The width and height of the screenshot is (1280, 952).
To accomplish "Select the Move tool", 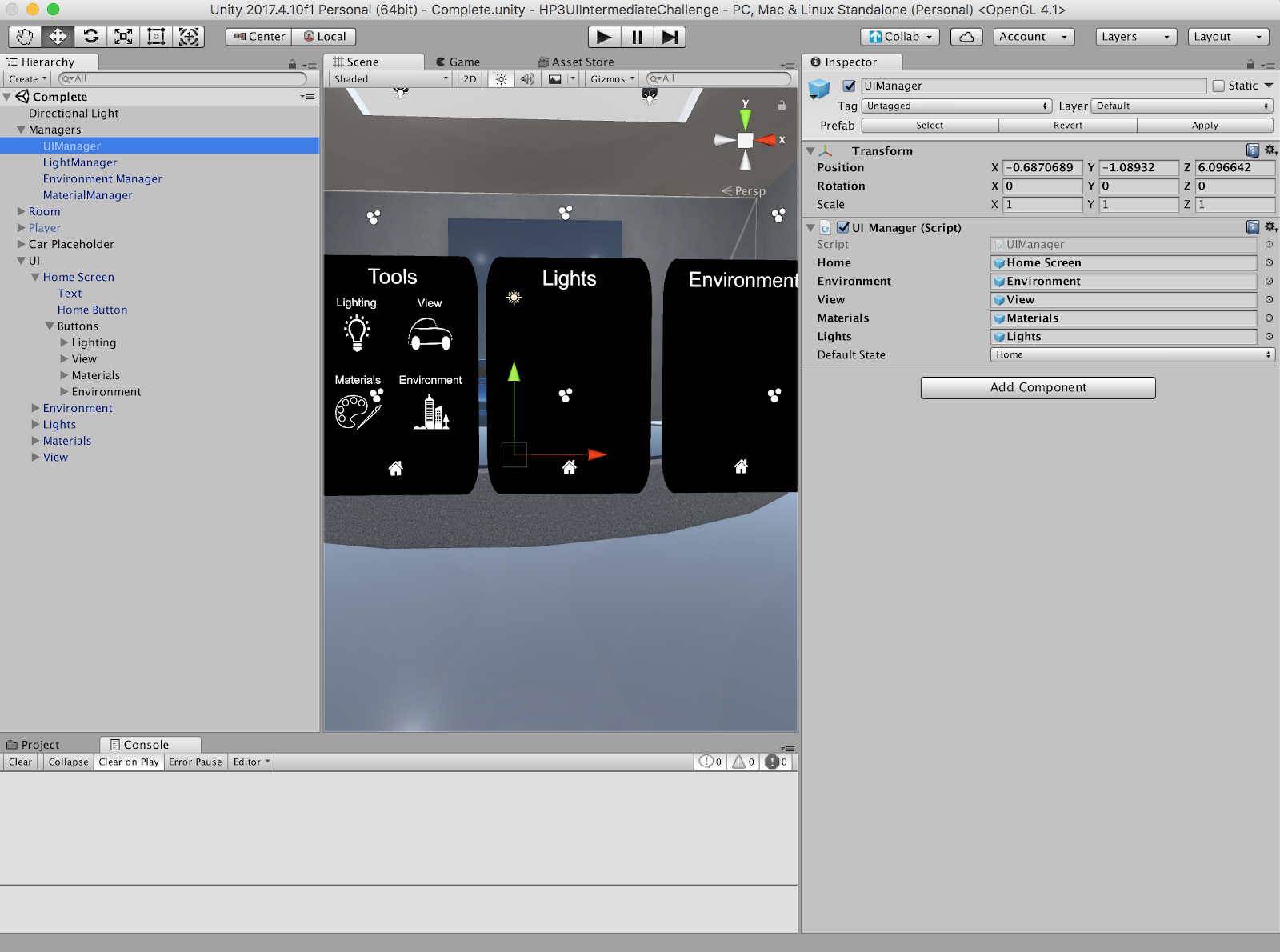I will point(58,37).
